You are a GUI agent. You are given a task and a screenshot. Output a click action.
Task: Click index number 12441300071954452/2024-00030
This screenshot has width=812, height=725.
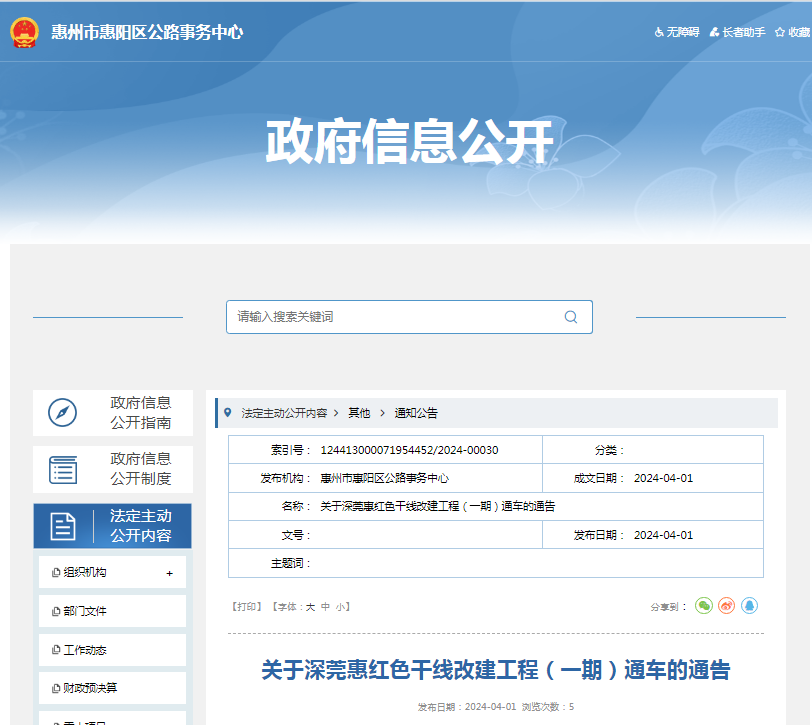409,450
